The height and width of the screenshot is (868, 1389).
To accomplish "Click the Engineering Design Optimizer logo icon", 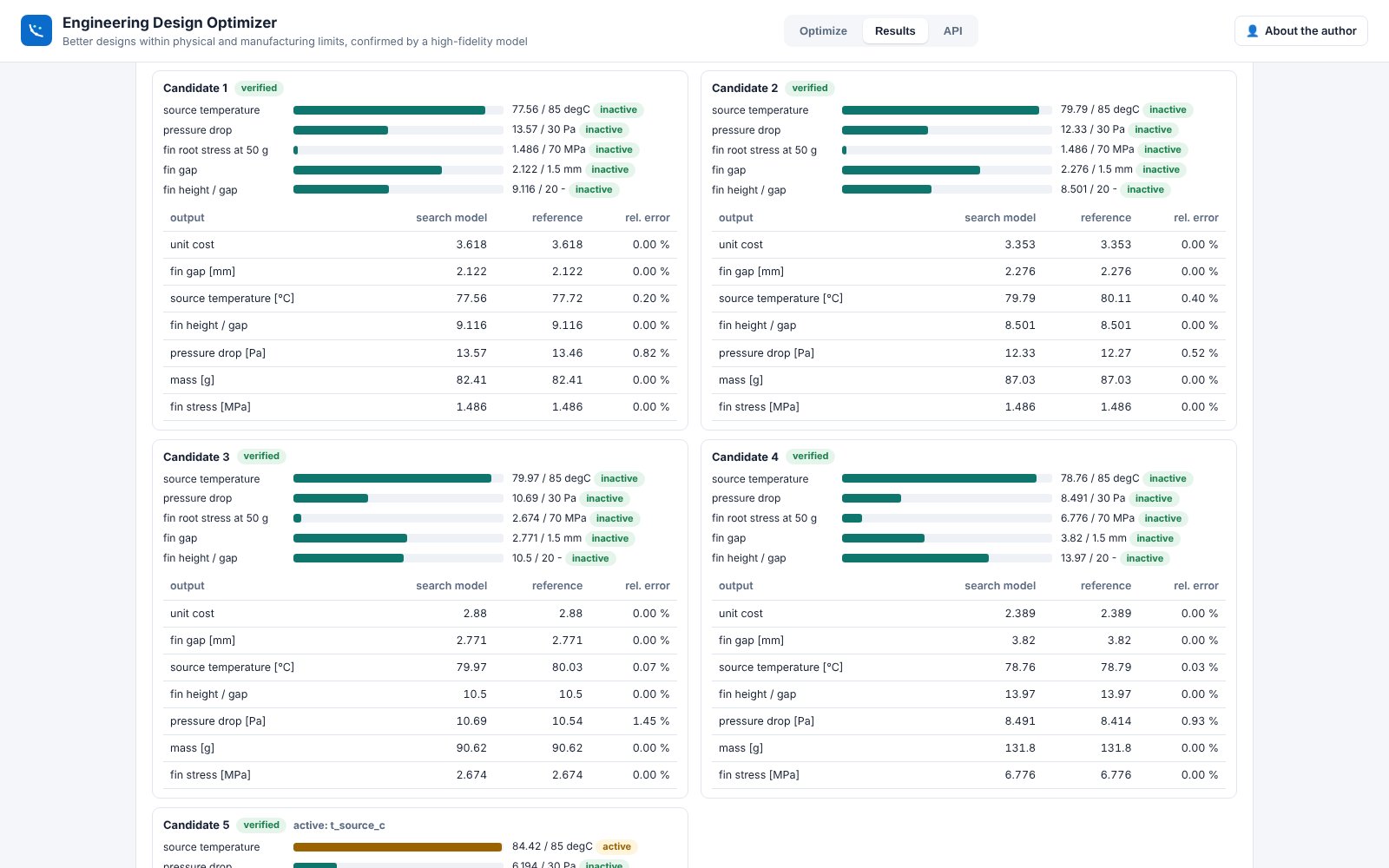I will pyautogui.click(x=36, y=30).
